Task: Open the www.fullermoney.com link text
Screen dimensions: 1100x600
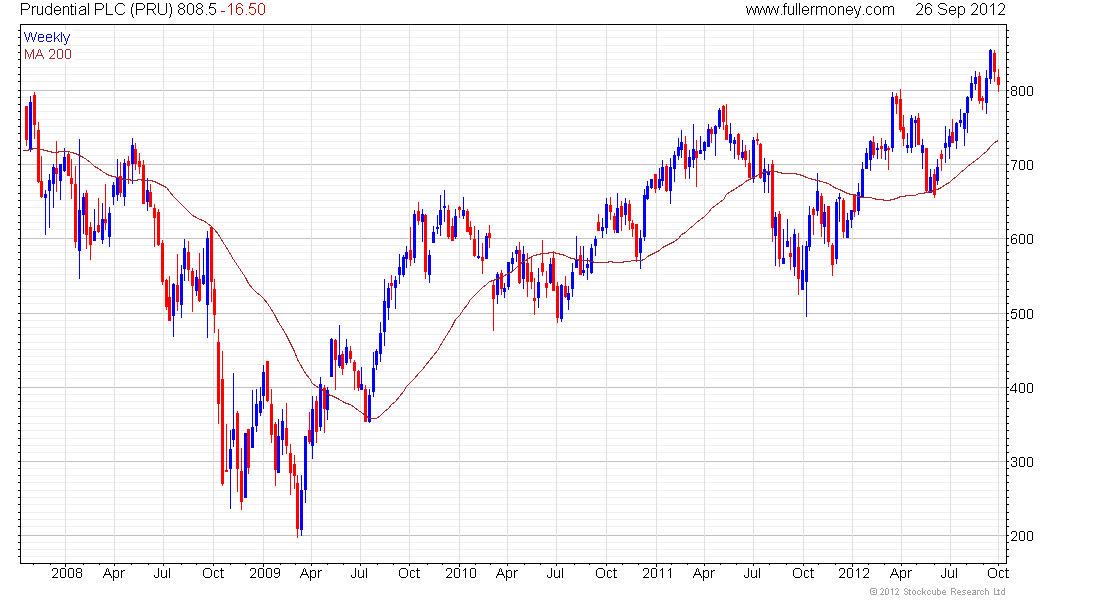Action: pos(819,10)
